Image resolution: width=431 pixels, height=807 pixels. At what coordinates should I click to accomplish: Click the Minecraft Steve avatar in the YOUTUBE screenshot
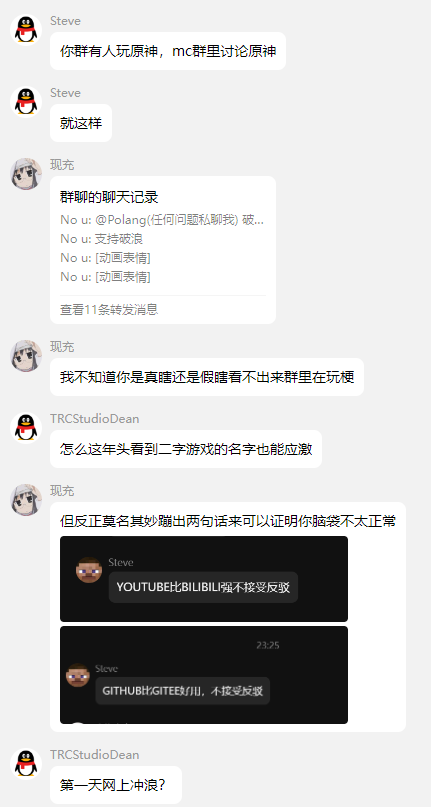coord(89,570)
